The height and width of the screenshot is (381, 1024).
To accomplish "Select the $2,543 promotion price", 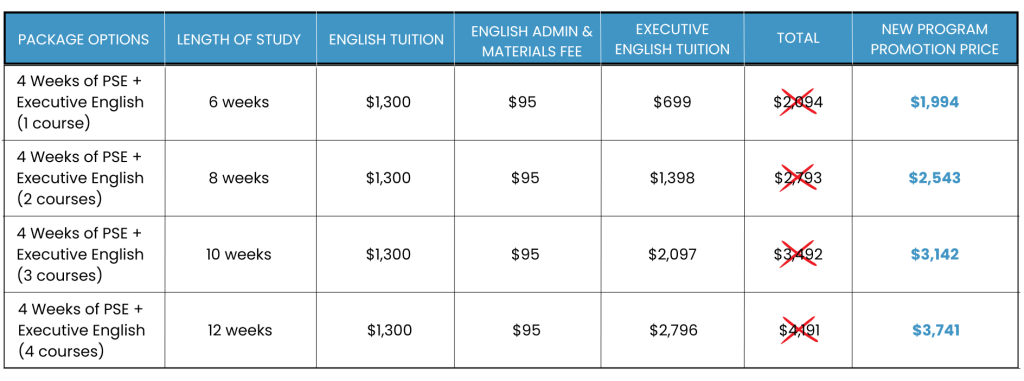I will (935, 178).
